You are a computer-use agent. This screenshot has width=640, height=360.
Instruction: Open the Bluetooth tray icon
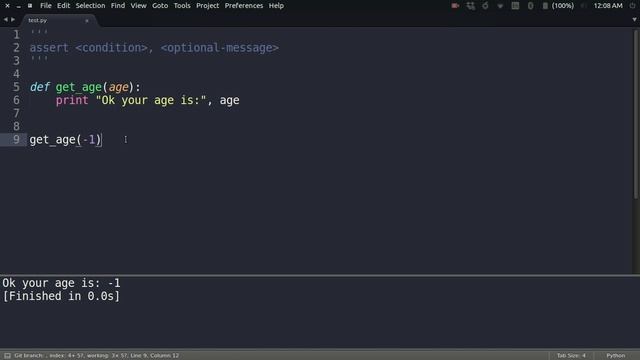pyautogui.click(x=530, y=6)
